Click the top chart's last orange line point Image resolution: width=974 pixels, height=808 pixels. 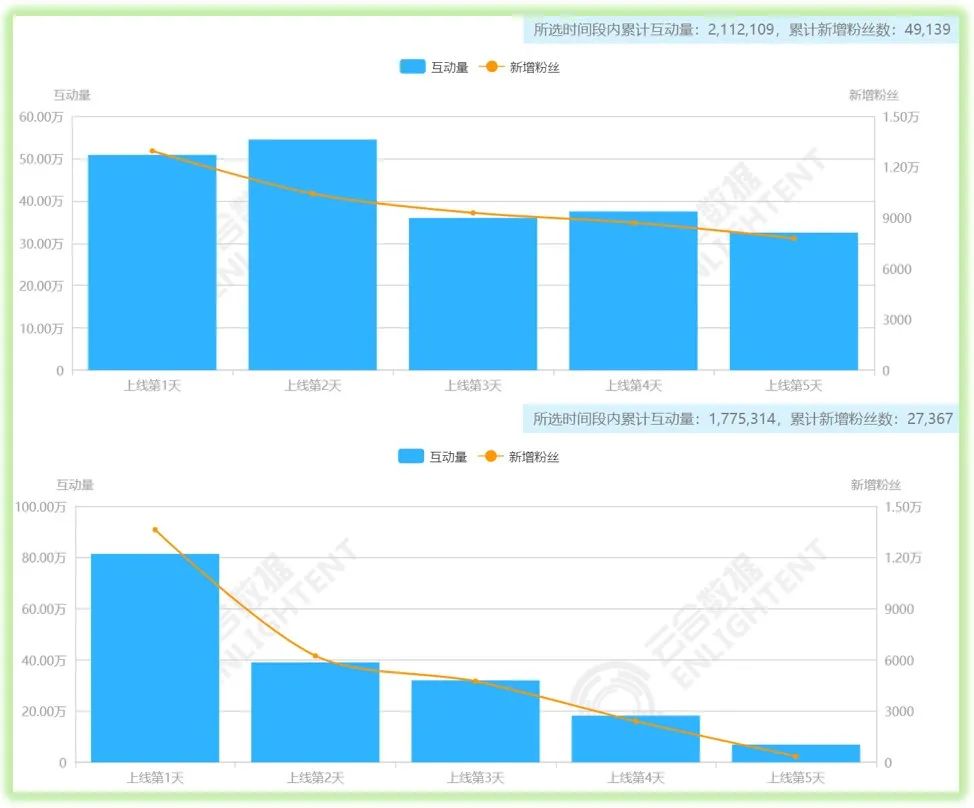click(794, 238)
